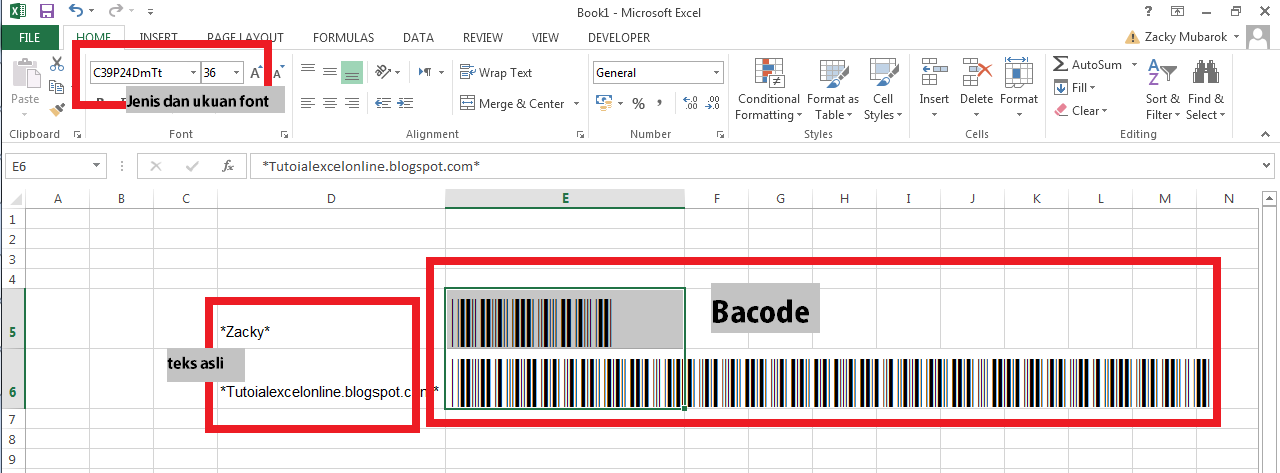The width and height of the screenshot is (1280, 473).
Task: Switch to the FORMULAS tab
Action: pyautogui.click(x=343, y=37)
